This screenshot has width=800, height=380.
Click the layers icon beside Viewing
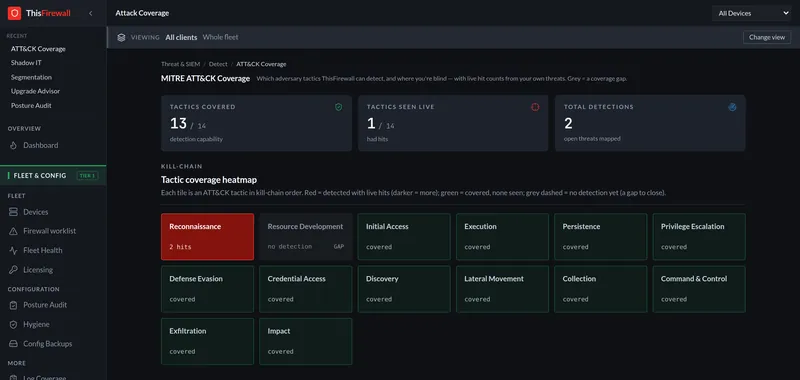(121, 37)
